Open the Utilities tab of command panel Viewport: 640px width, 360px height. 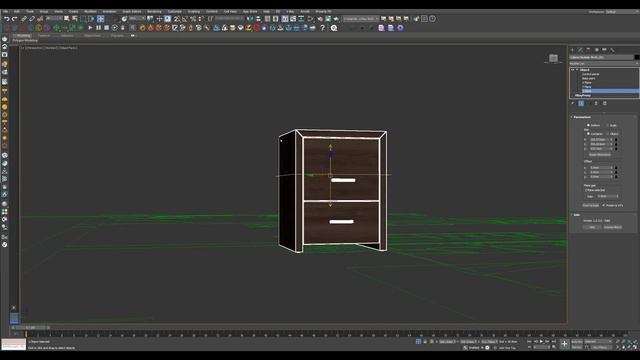pyautogui.click(x=612, y=50)
